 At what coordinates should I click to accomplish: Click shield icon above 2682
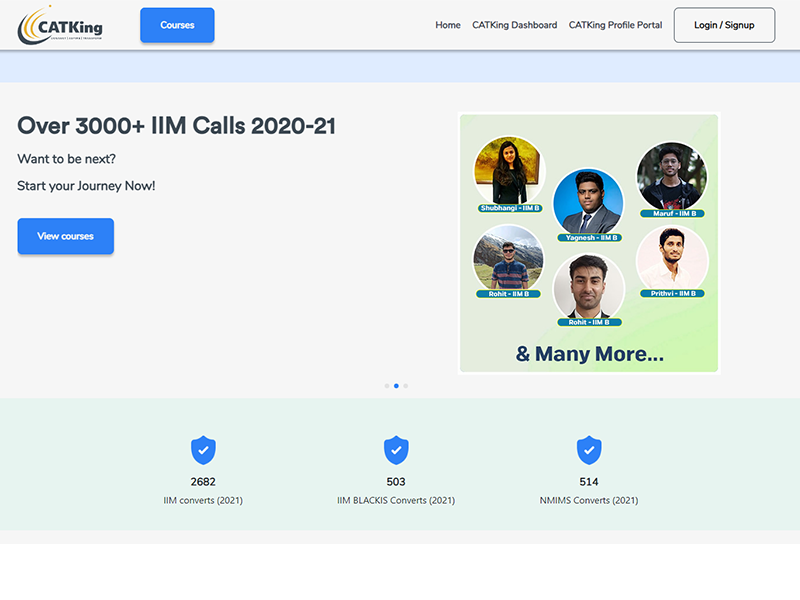point(203,450)
